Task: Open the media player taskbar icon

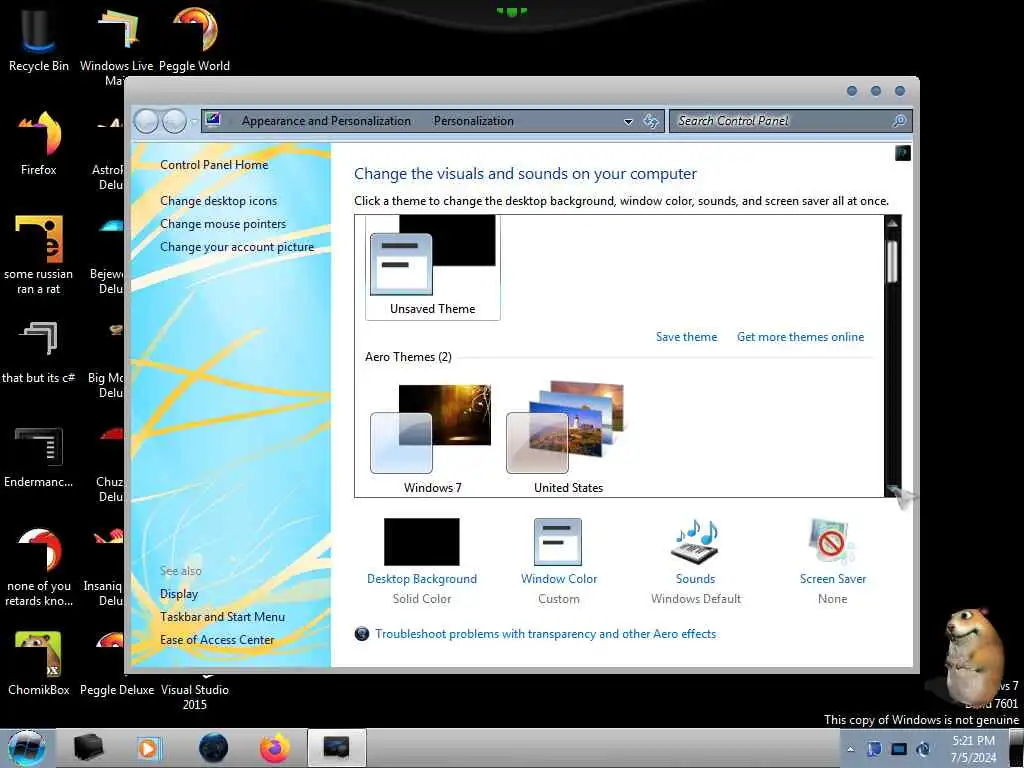Action: pyautogui.click(x=148, y=748)
